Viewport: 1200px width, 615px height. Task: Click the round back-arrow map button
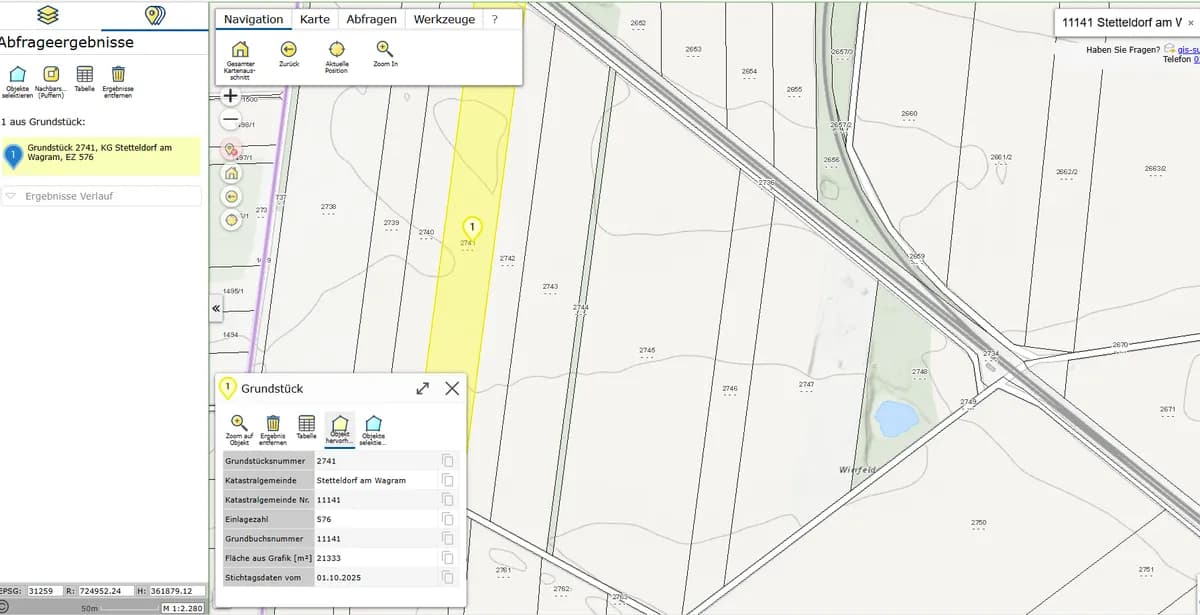231,196
